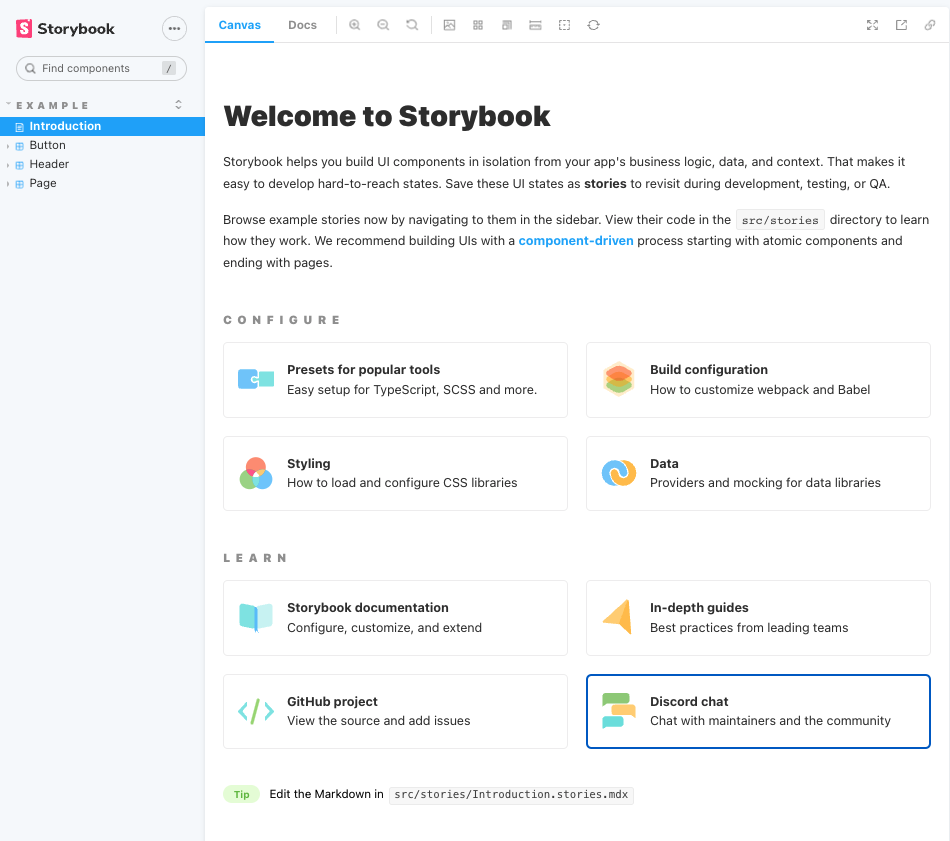
Task: Enter full screen mode
Action: coord(872,25)
